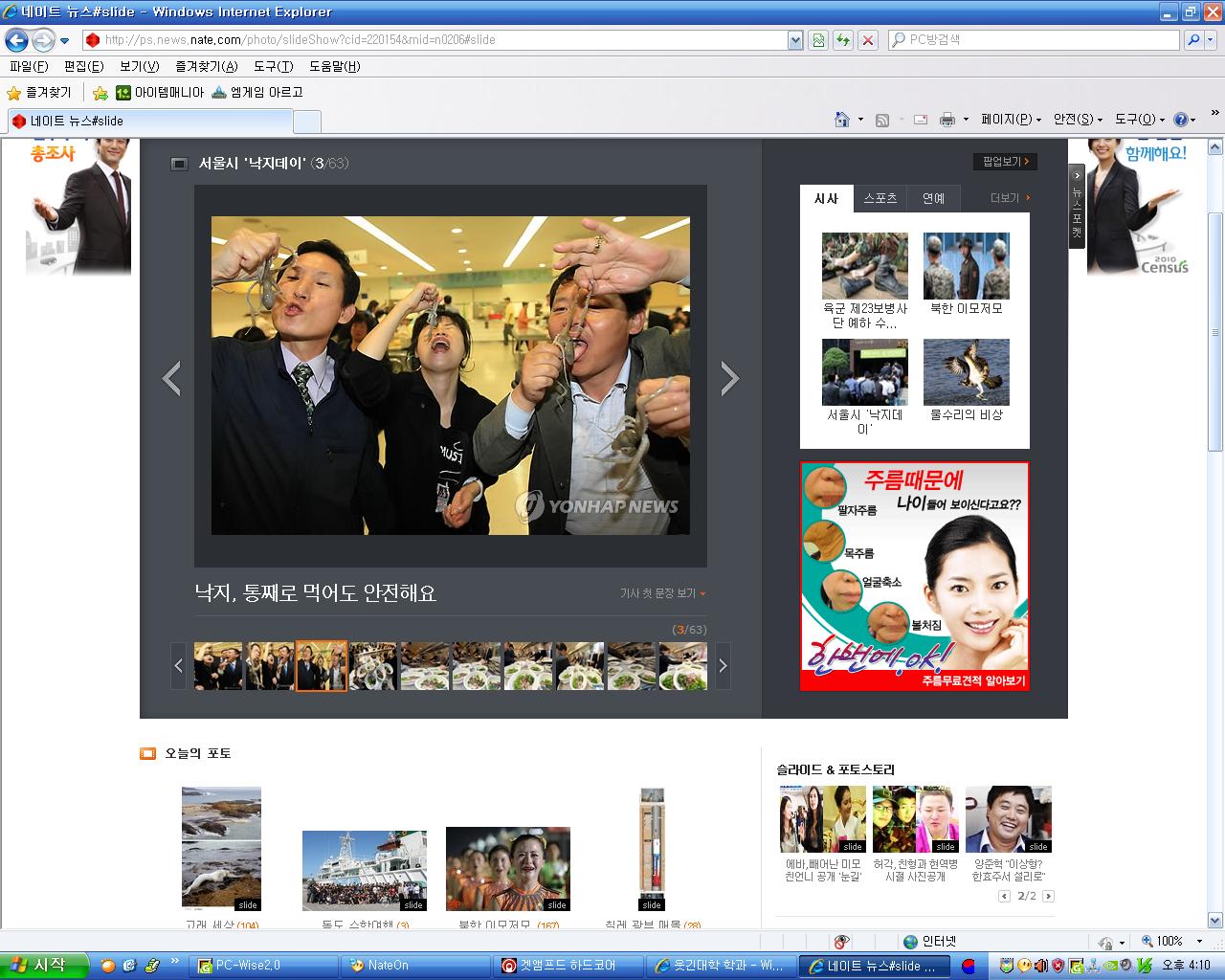This screenshot has height=980, width=1225.
Task: Open the 아이템매니아 favorites link
Action: point(160,93)
